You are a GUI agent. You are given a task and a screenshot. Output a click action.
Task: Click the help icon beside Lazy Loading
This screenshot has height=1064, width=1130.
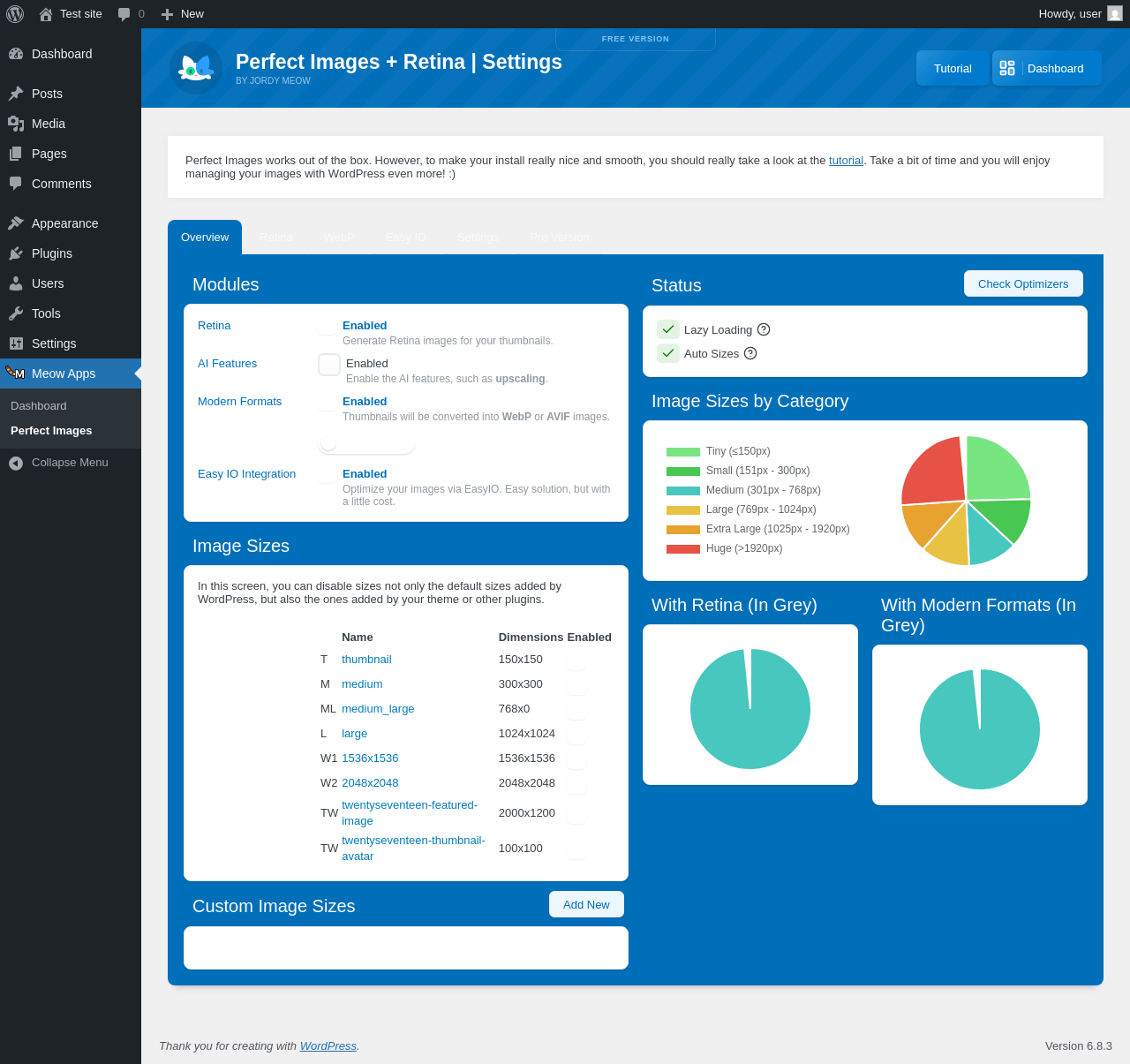tap(764, 329)
